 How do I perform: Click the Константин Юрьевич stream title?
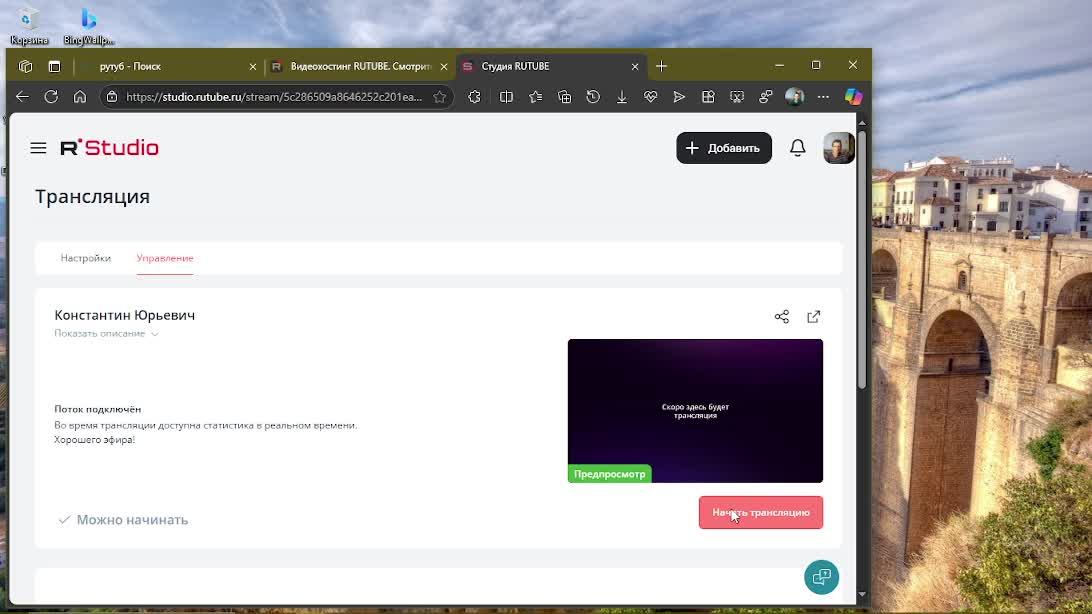125,315
